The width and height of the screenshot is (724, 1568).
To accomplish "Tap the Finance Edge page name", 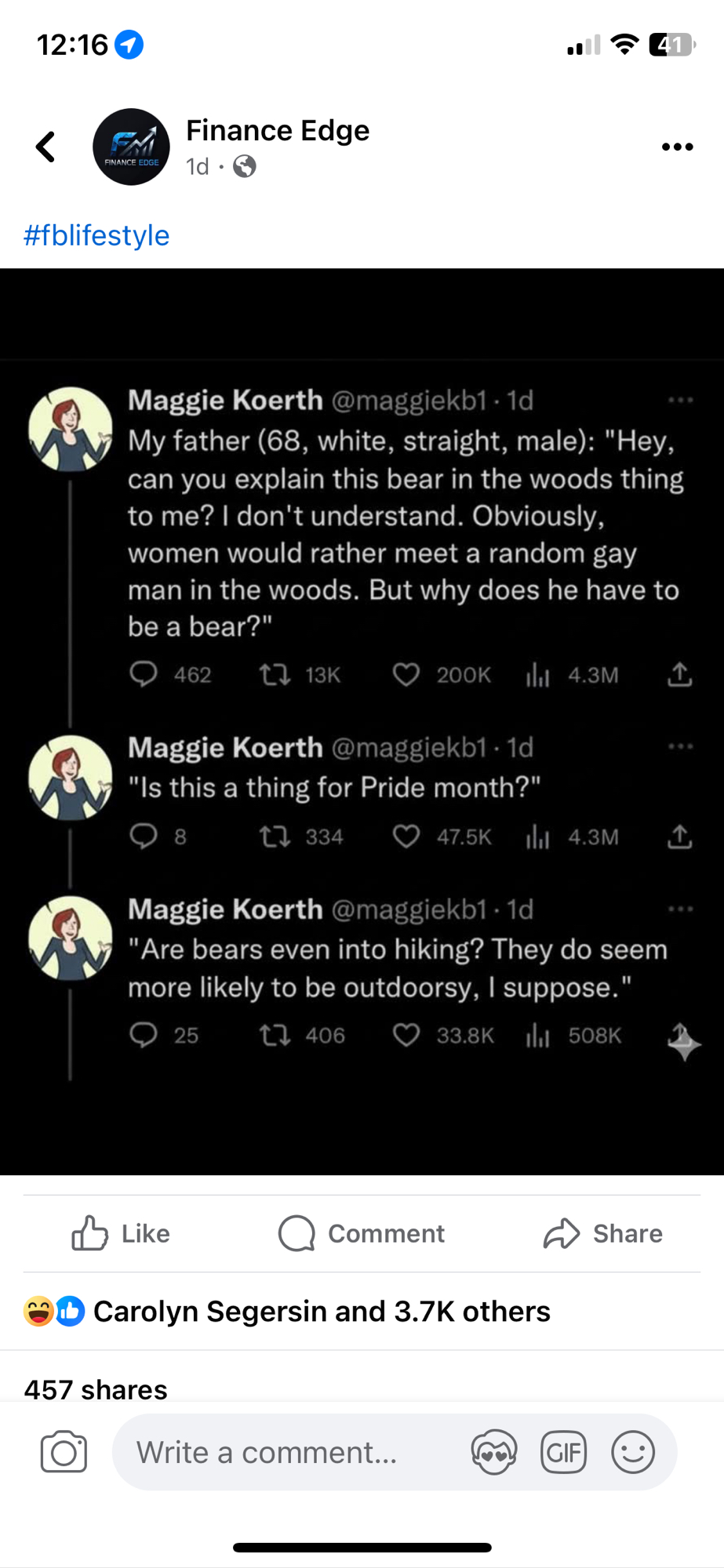I will point(278,130).
